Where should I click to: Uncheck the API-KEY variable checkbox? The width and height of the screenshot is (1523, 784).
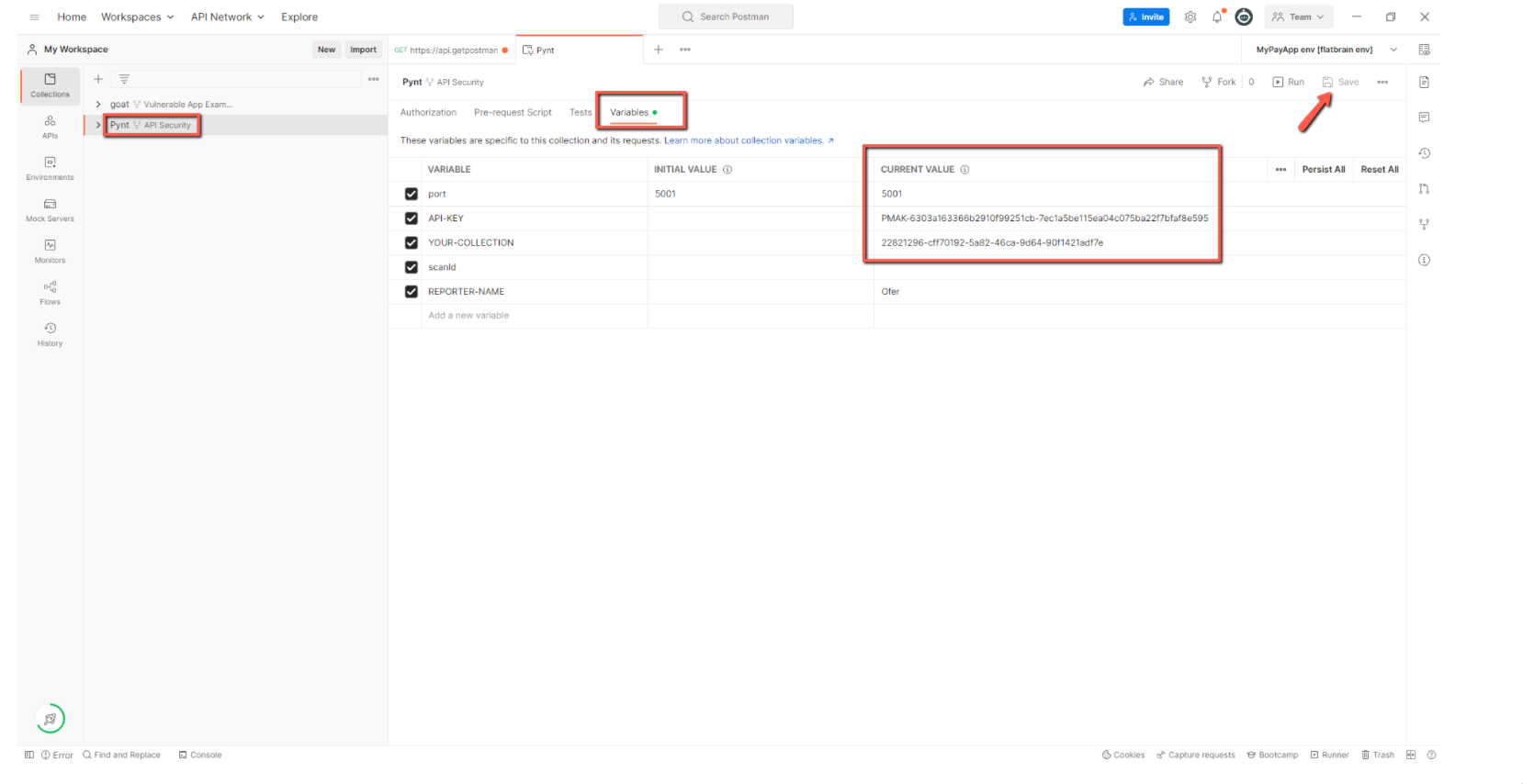click(x=412, y=218)
